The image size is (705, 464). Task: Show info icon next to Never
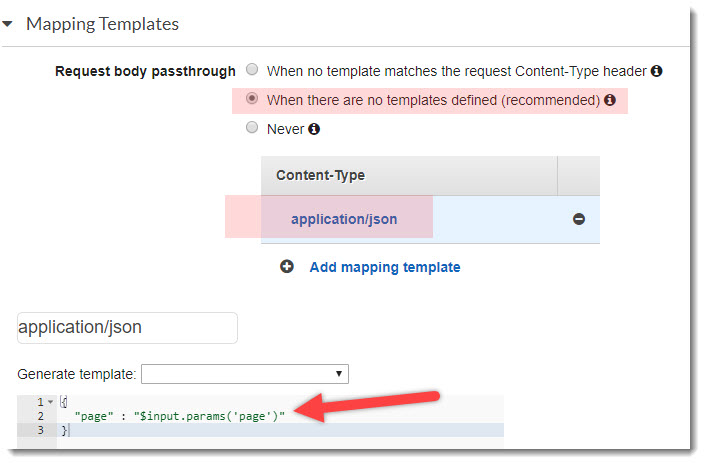[x=314, y=129]
